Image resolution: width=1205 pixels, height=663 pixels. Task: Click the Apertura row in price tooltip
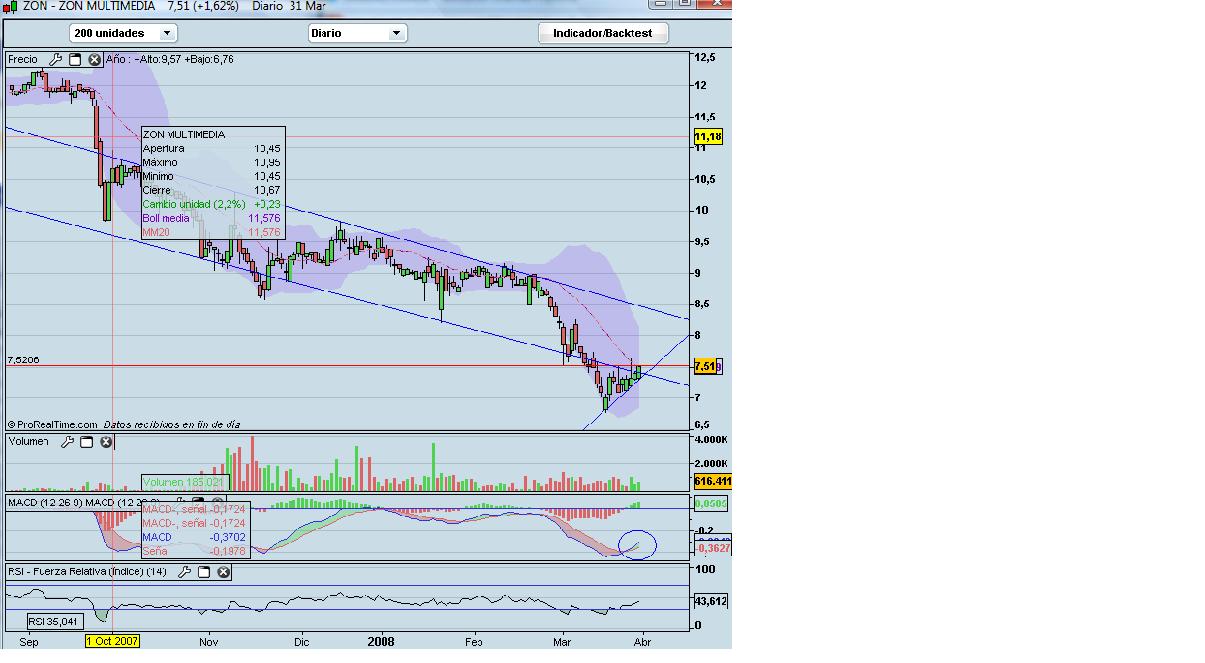(x=212, y=148)
